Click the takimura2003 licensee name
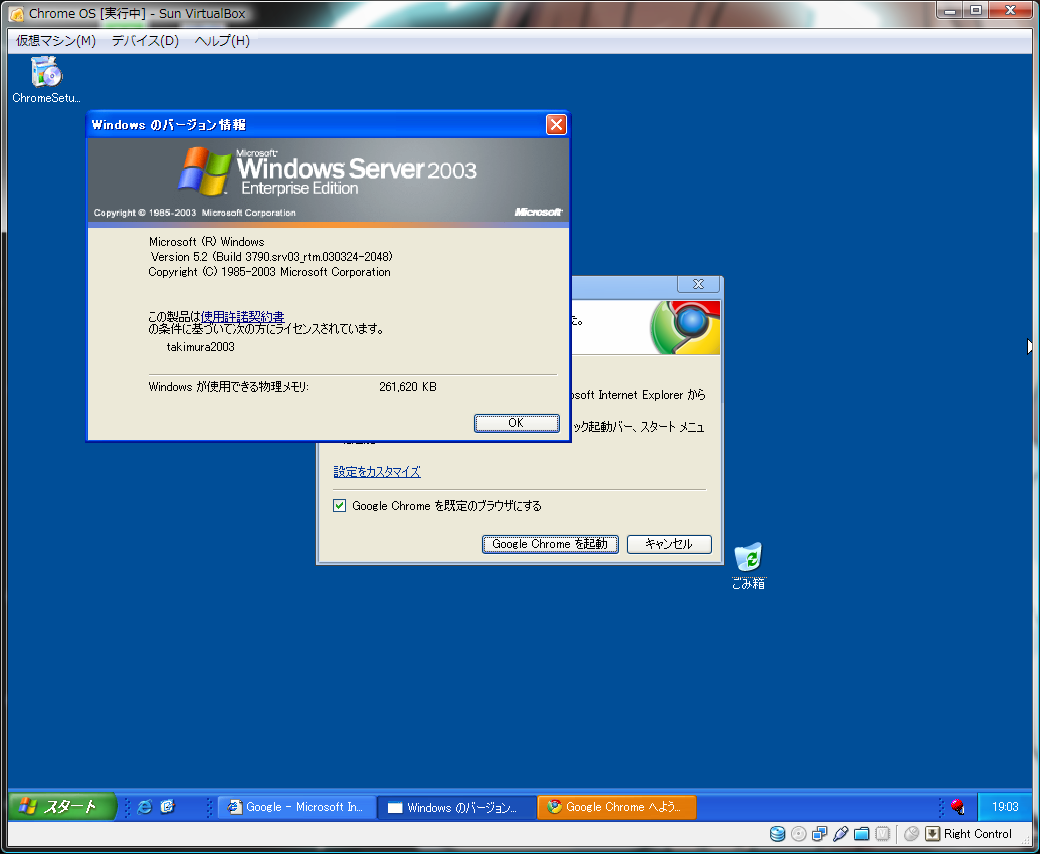Image resolution: width=1040 pixels, height=854 pixels. (200, 347)
